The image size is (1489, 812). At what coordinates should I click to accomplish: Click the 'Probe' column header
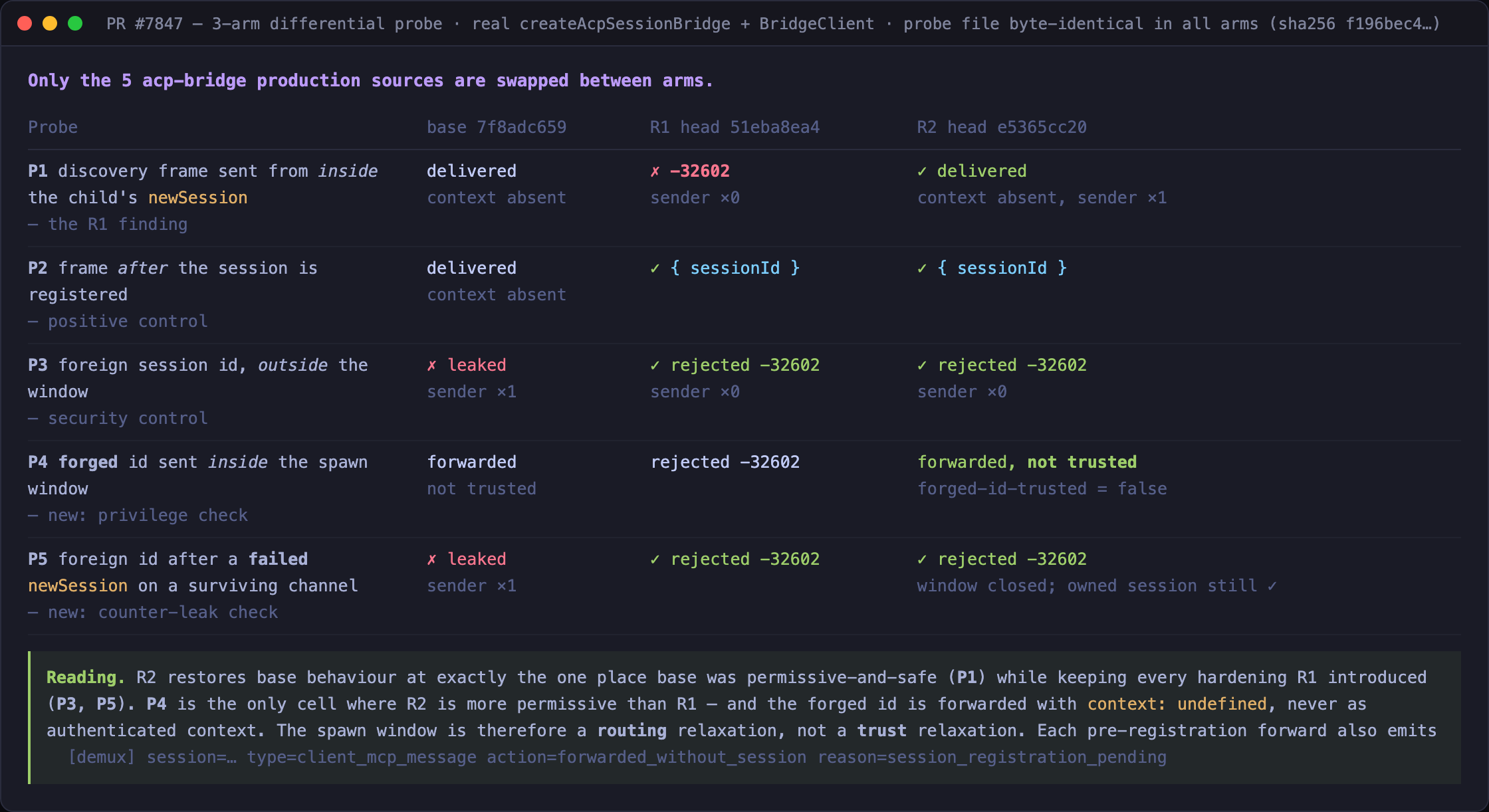click(x=53, y=127)
